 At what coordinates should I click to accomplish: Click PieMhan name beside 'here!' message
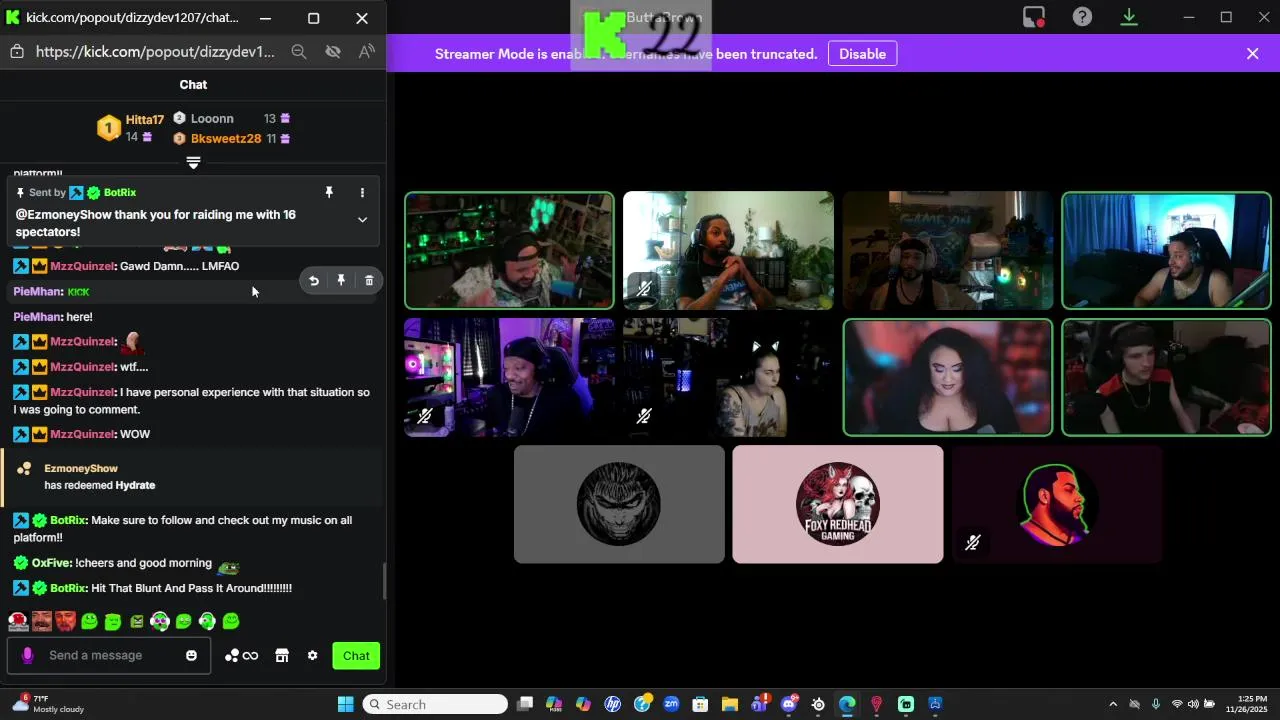click(x=37, y=317)
